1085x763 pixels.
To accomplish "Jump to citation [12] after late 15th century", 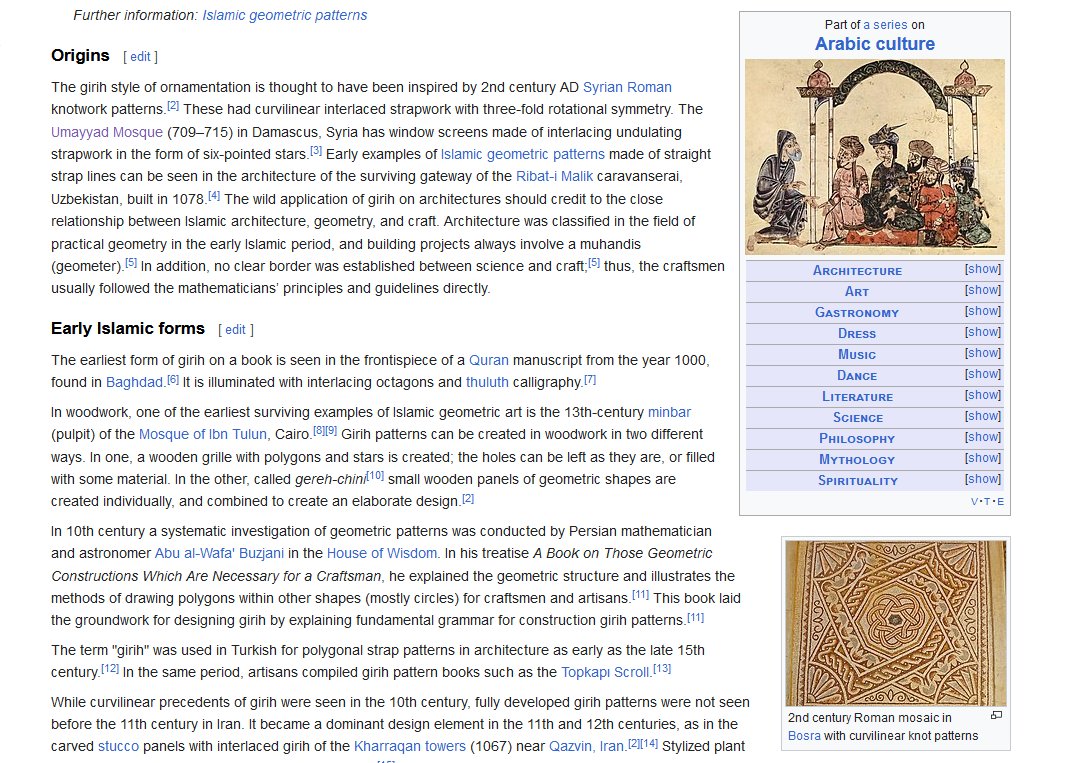I will (110, 668).
